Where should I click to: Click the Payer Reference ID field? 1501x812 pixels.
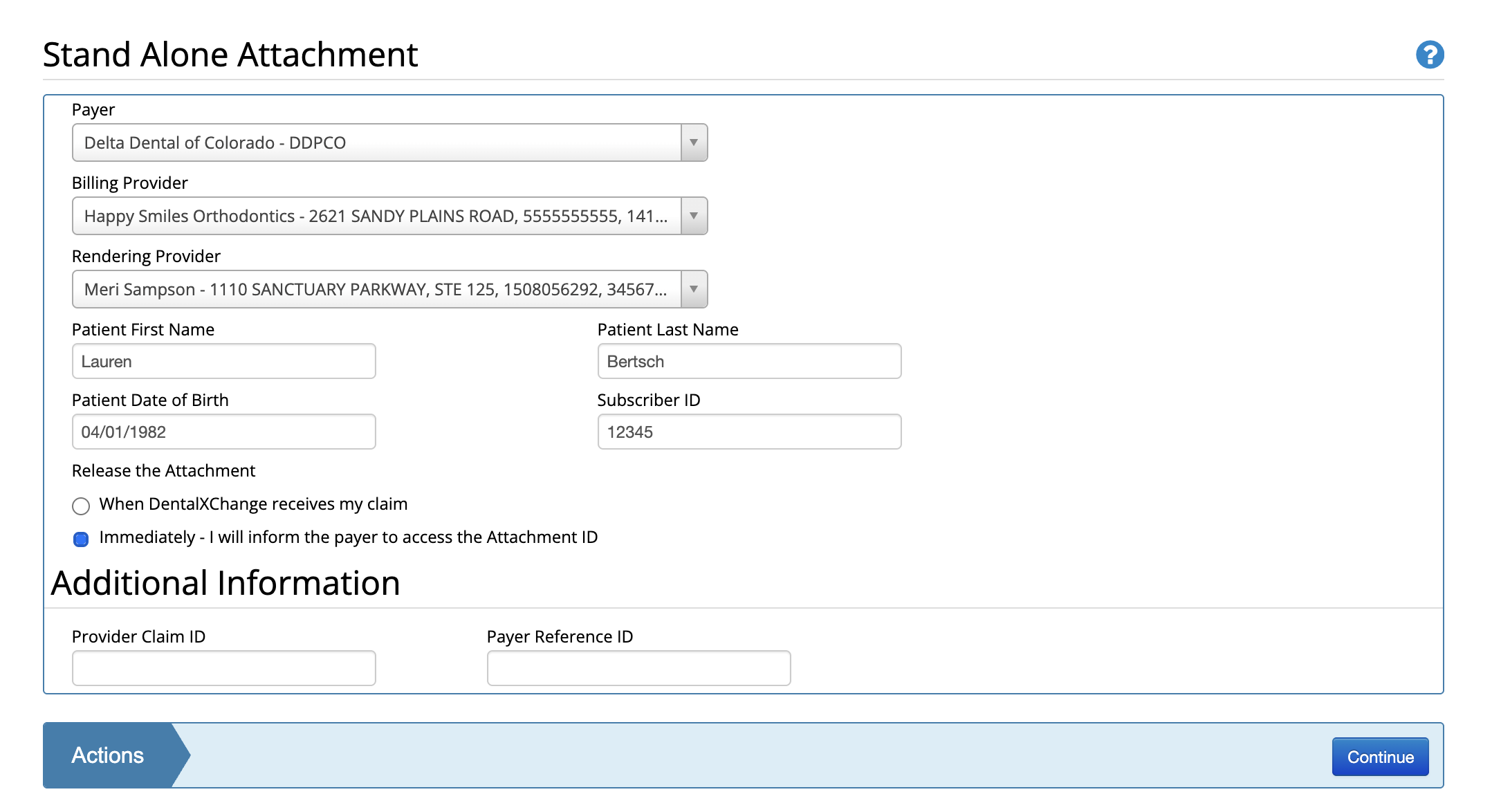[638, 668]
